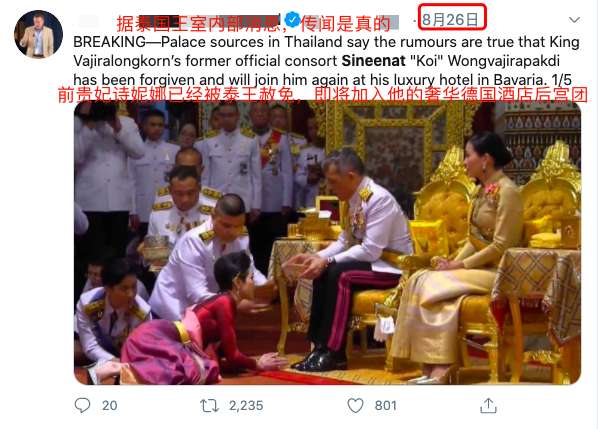Click the BREAKING tweet body text
The image size is (598, 429).
pyautogui.click(x=326, y=61)
